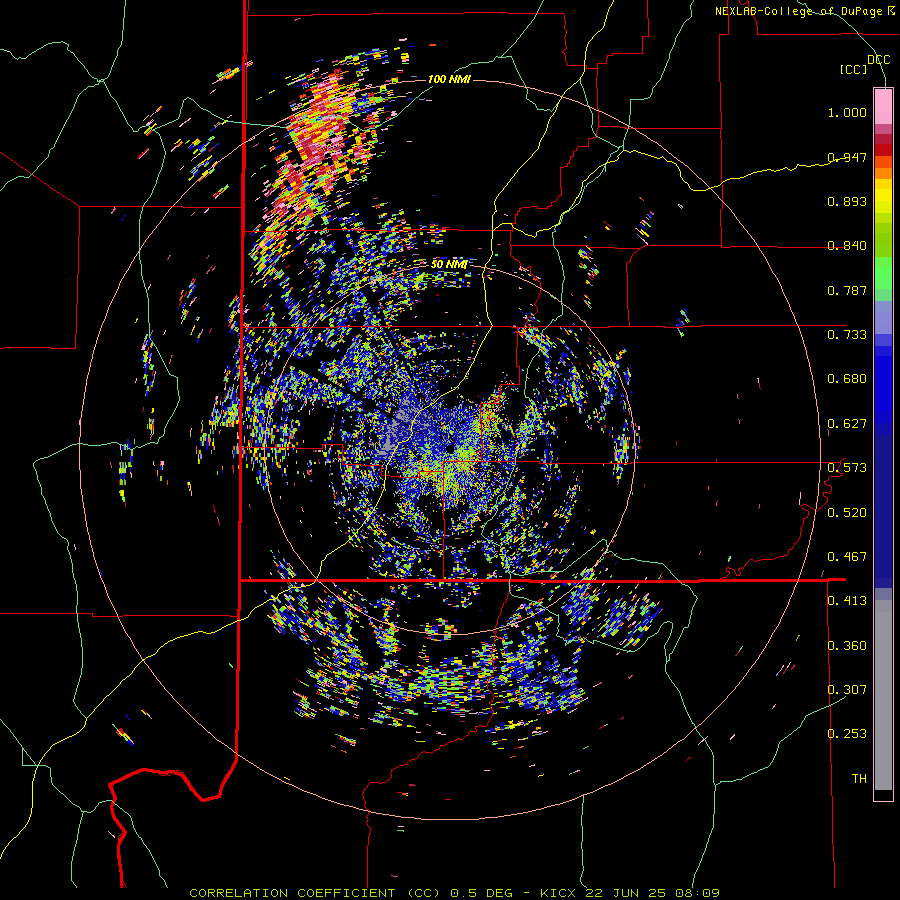Click the 100 NMI range ring label
Viewport: 900px width, 900px height.
pos(449,79)
